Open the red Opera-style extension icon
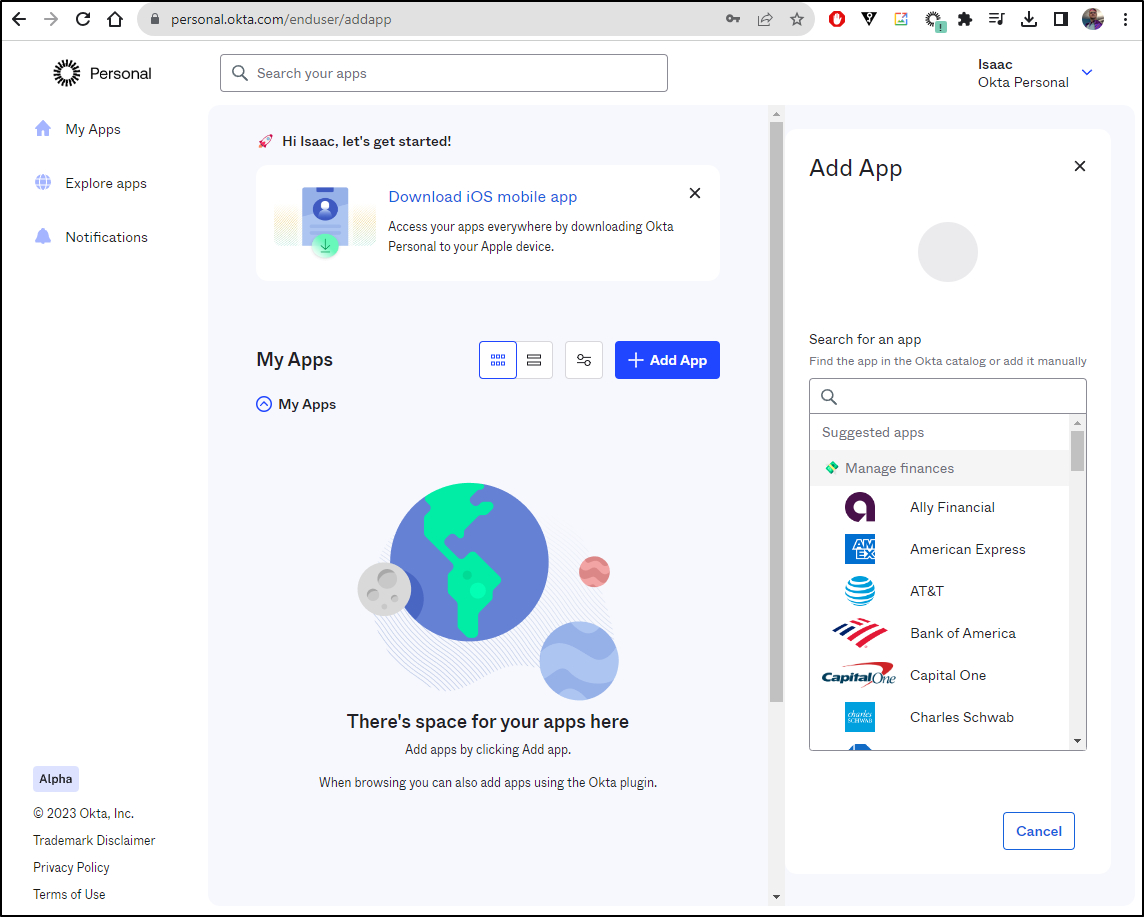This screenshot has height=917, width=1144. [837, 20]
